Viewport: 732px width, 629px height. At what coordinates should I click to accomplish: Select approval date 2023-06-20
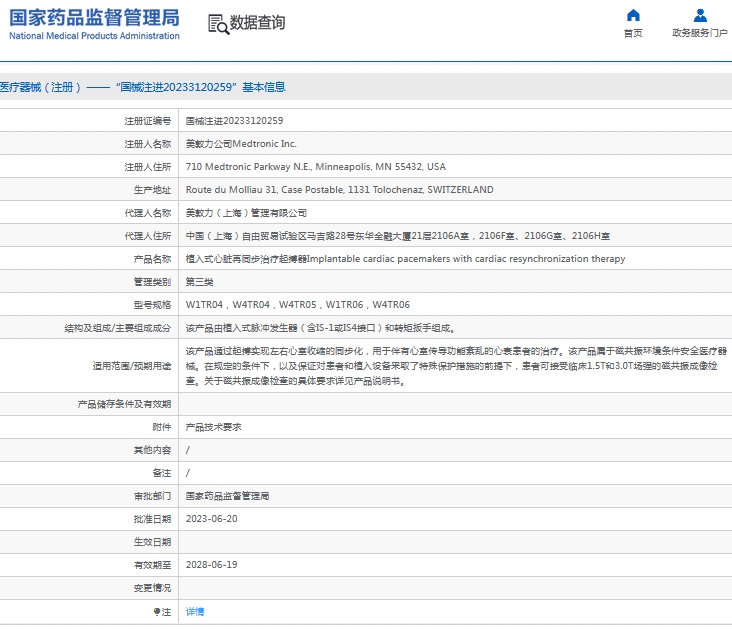[x=211, y=519]
